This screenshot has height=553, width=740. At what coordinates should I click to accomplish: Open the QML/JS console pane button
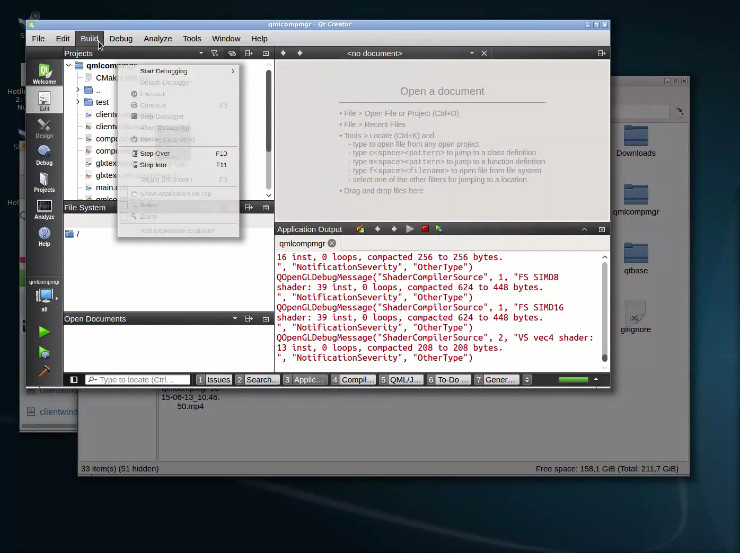point(401,379)
